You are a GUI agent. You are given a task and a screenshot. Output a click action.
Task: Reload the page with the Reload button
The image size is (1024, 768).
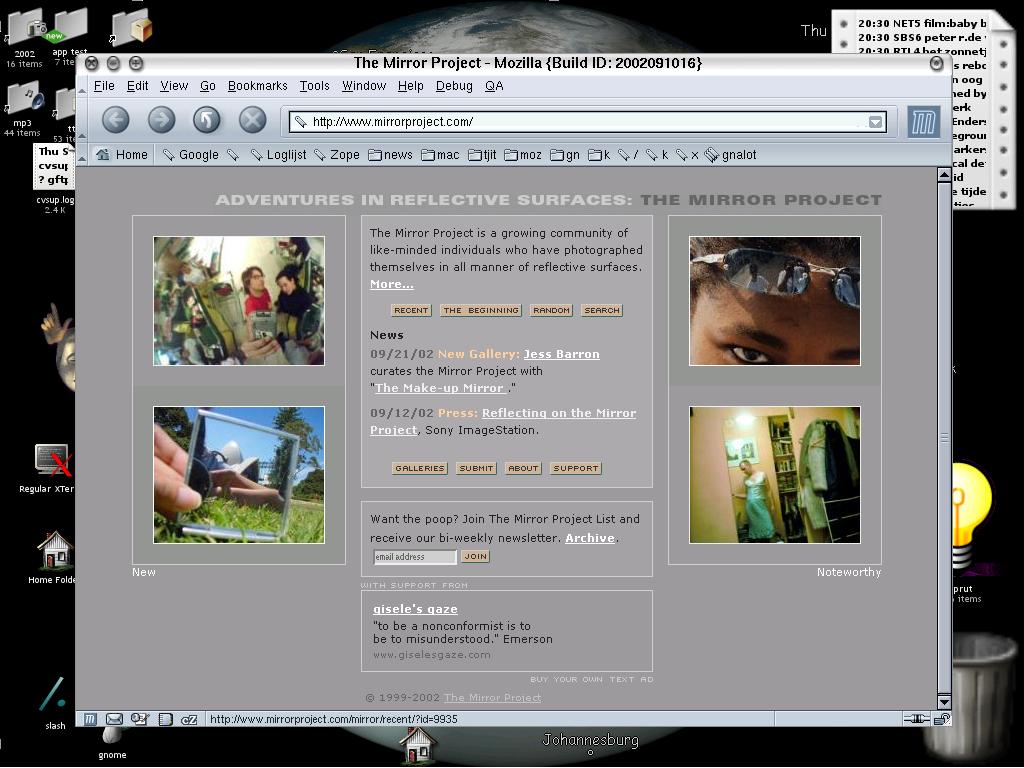click(x=206, y=120)
